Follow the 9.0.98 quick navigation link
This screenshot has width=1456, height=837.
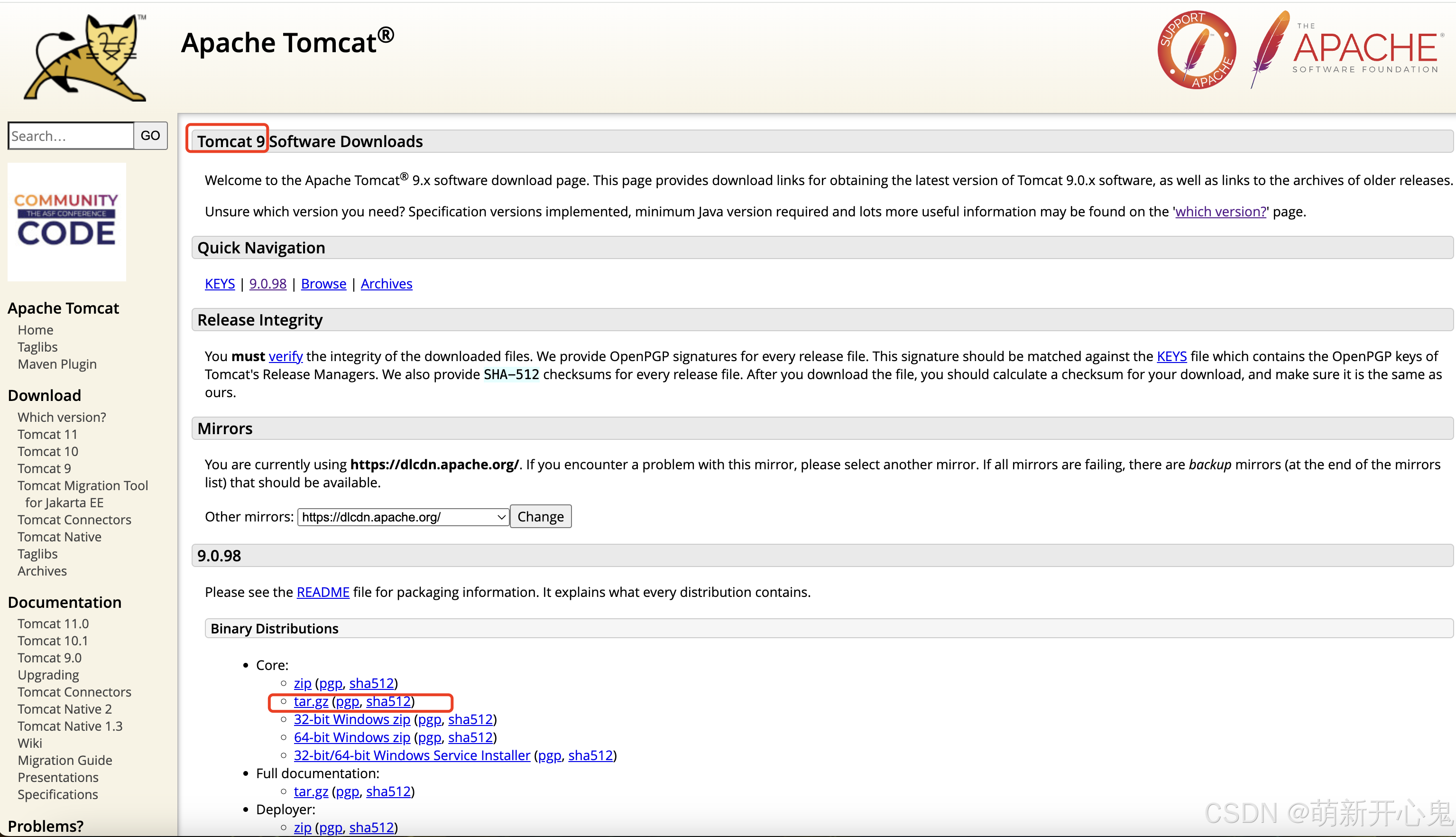[267, 283]
